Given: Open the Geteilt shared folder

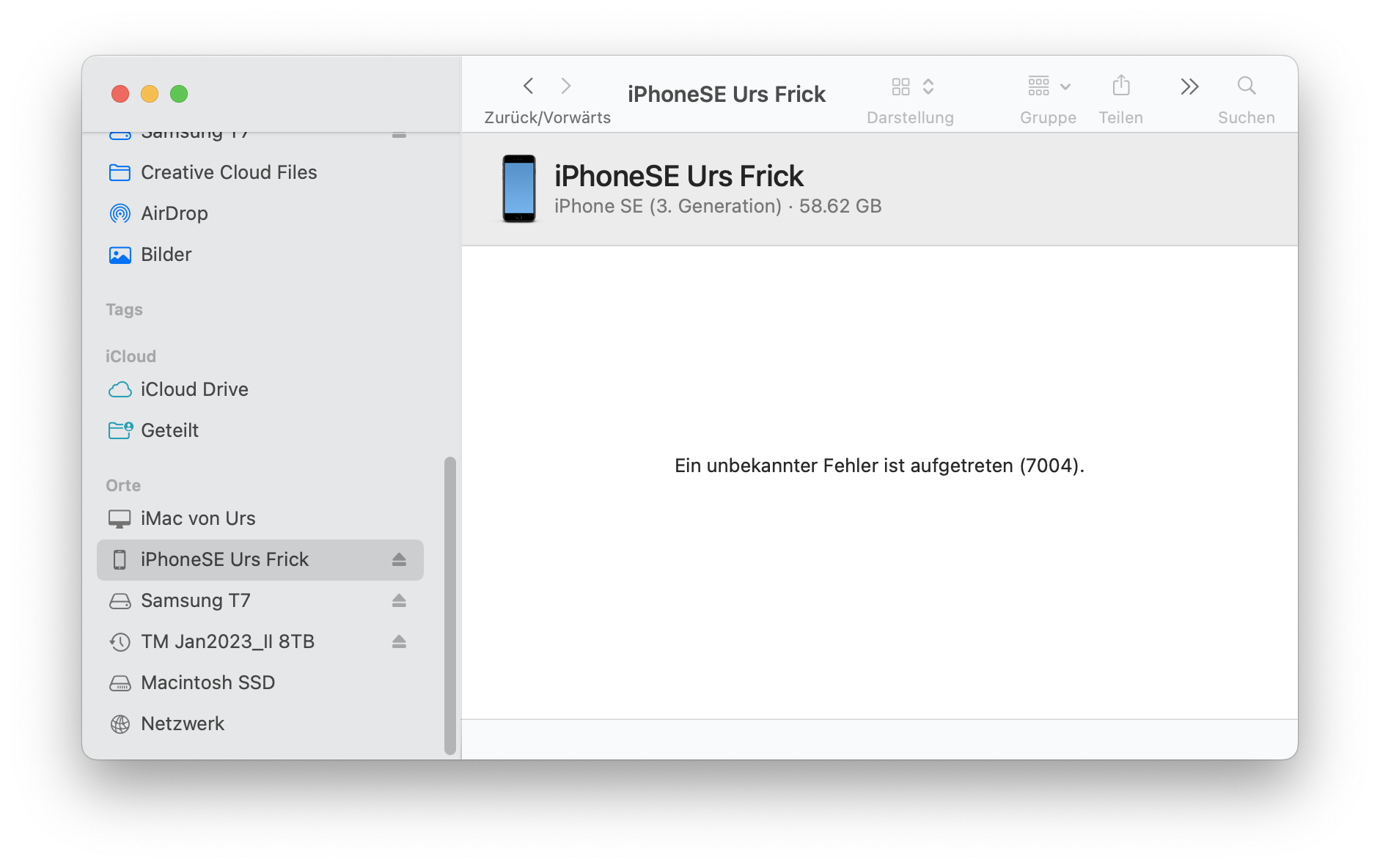Looking at the screenshot, I should pos(260,430).
